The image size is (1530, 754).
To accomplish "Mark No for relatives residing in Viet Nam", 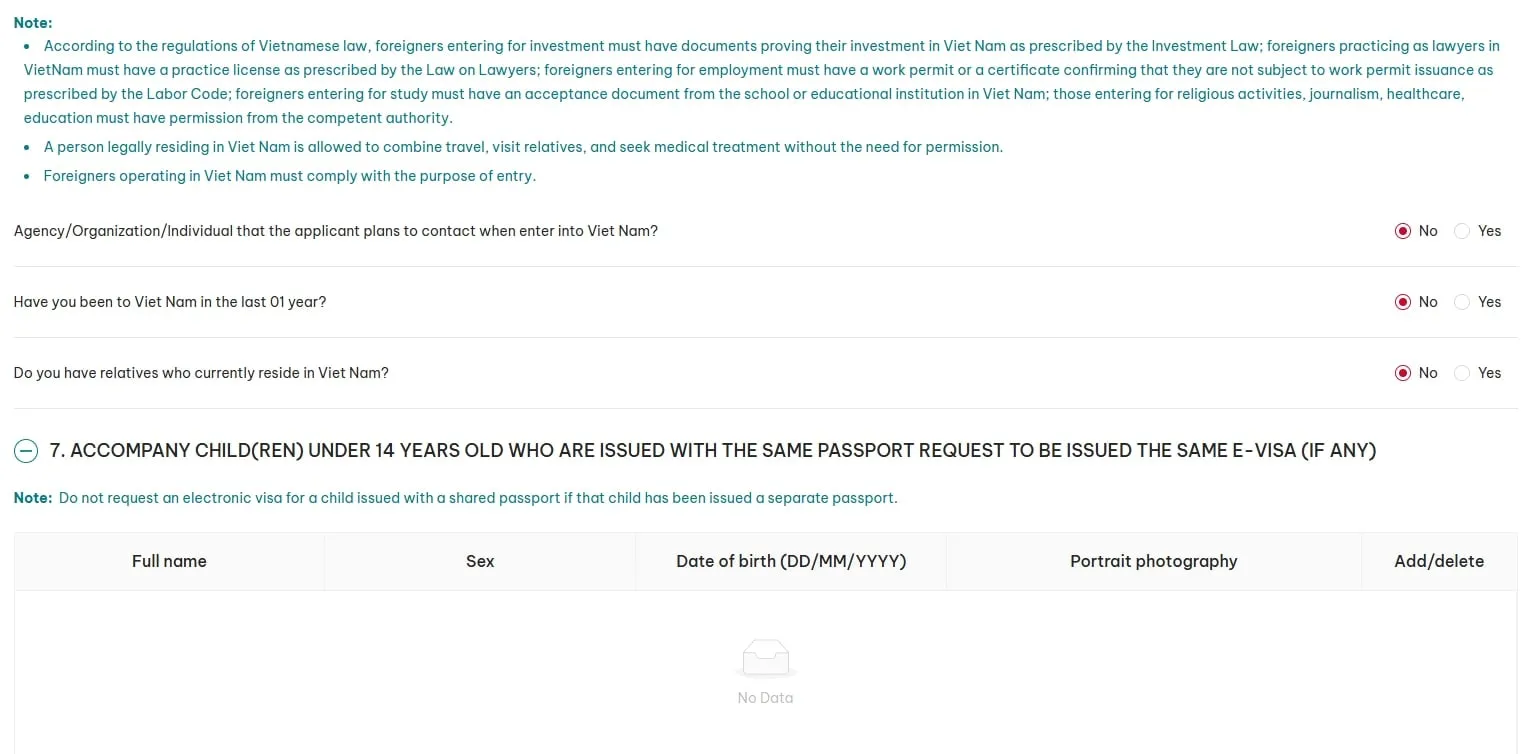I will (x=1402, y=373).
